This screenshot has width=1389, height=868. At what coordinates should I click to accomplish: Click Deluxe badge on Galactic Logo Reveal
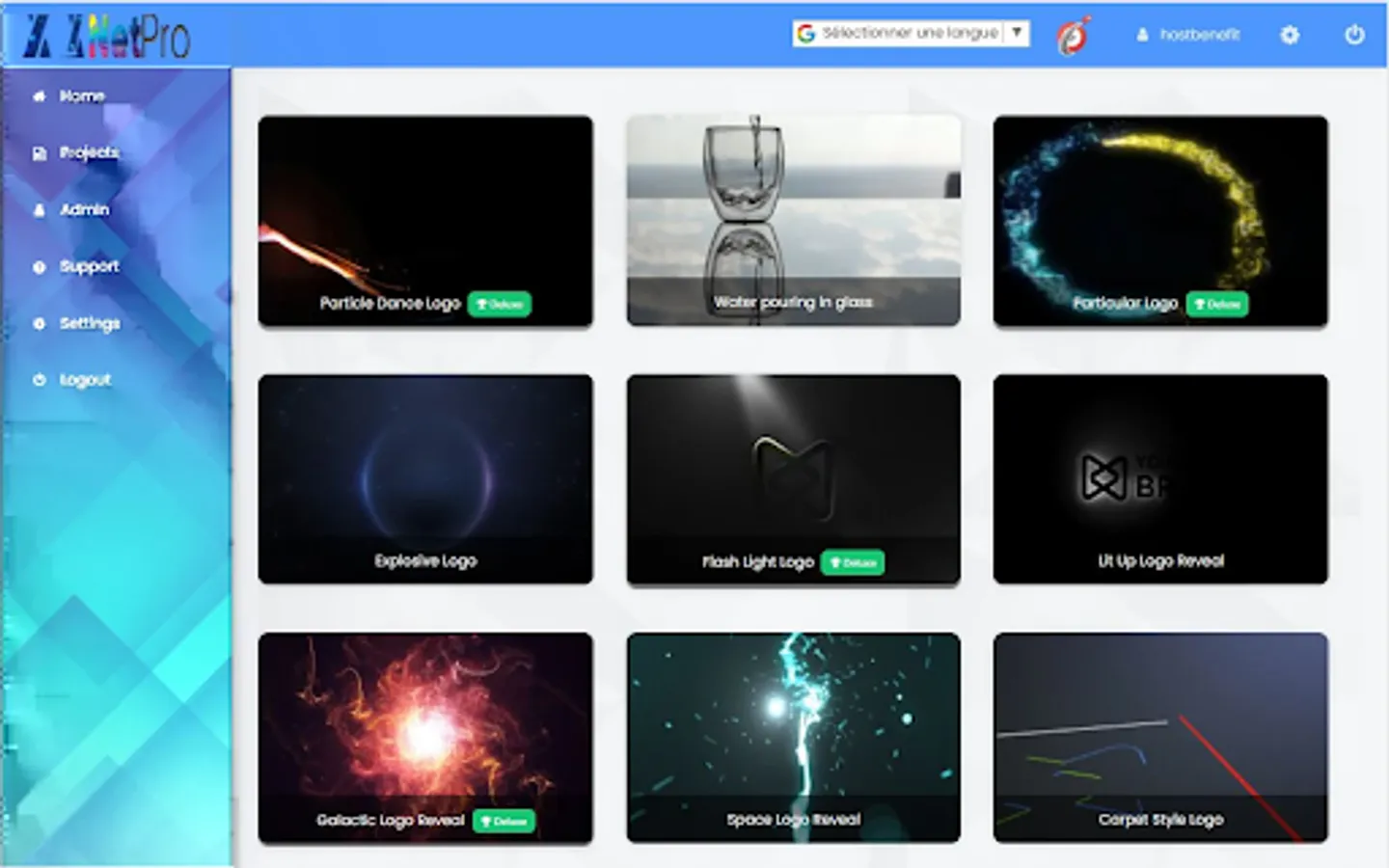(504, 821)
